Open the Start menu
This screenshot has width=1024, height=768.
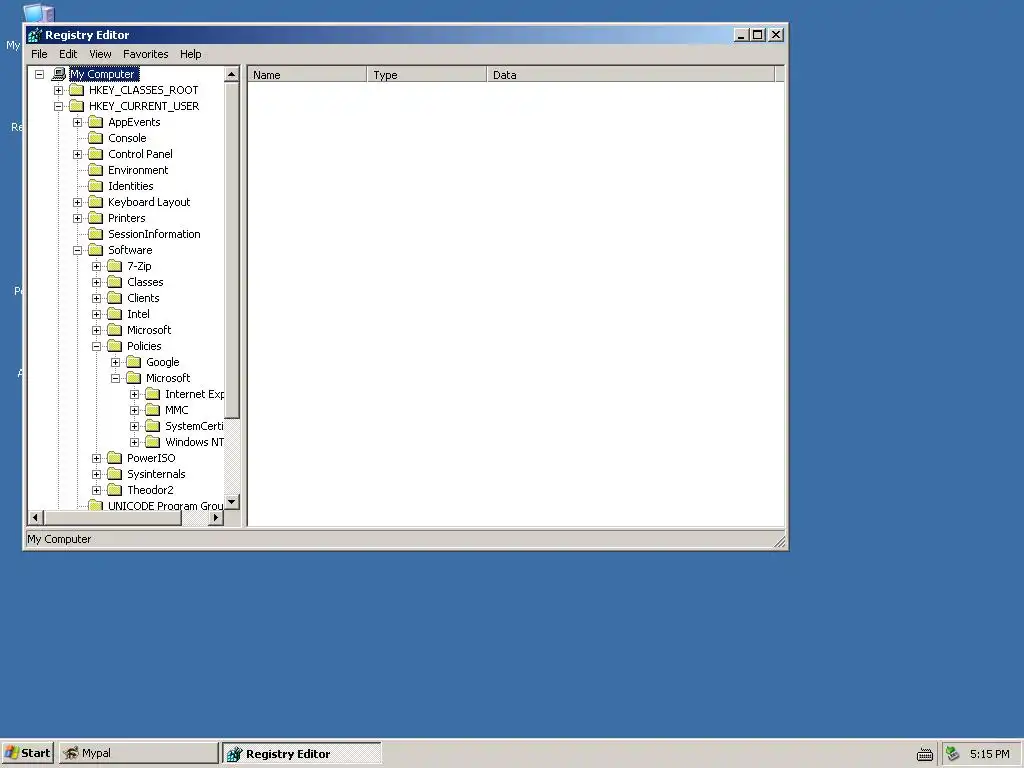[x=27, y=753]
